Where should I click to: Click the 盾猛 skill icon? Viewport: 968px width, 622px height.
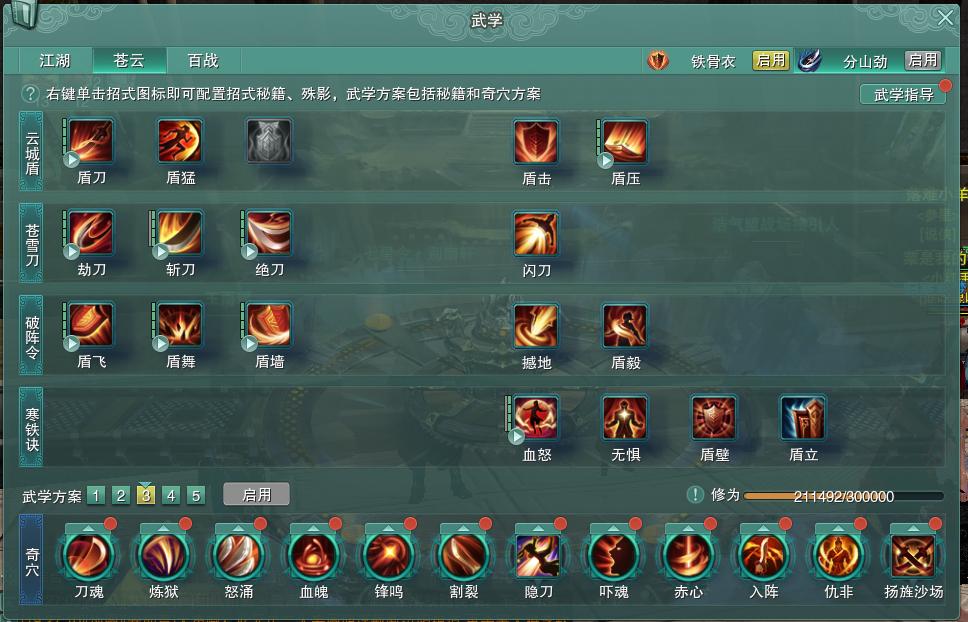[x=180, y=141]
